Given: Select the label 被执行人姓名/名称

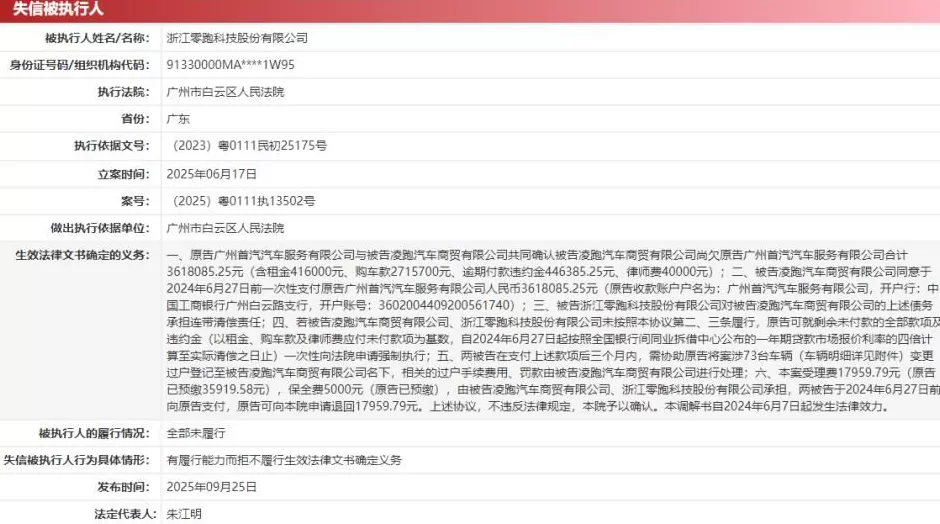Looking at the screenshot, I should tap(97, 38).
